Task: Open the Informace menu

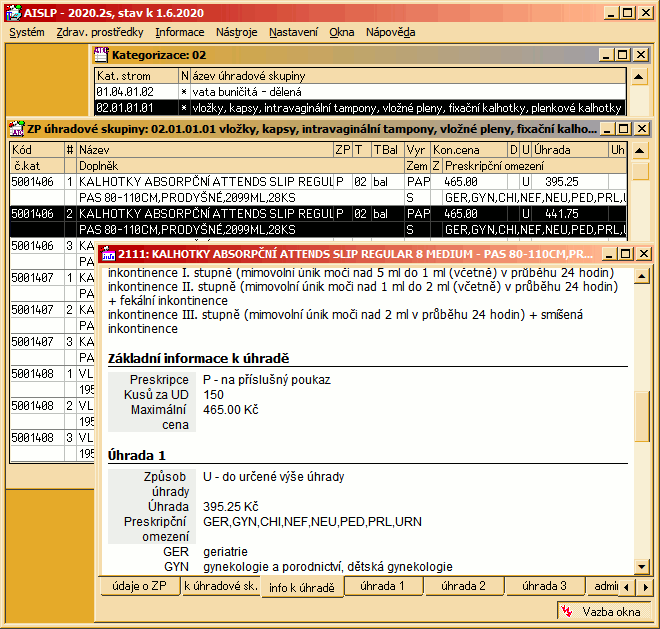Action: [180, 32]
